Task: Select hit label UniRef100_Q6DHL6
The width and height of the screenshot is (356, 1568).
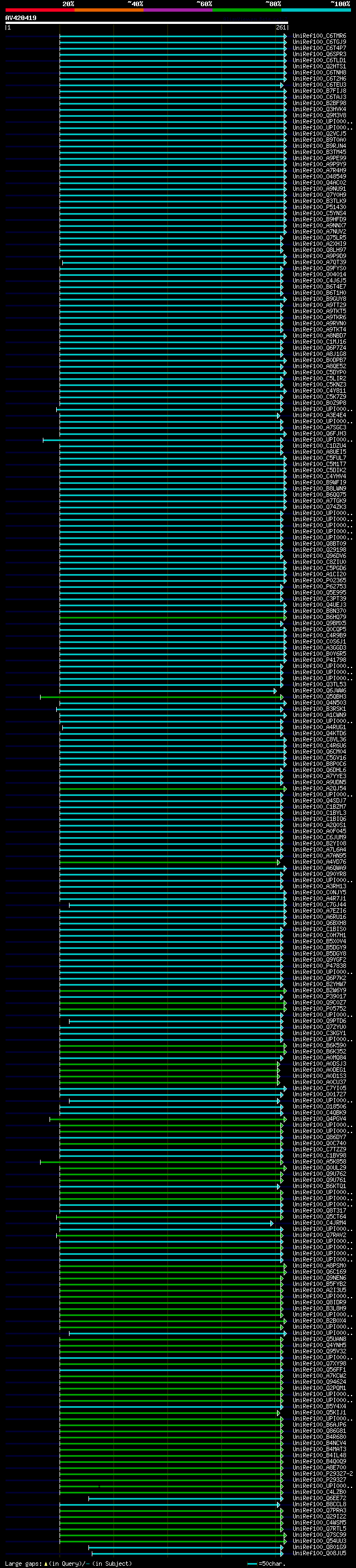Action: (x=319, y=770)
